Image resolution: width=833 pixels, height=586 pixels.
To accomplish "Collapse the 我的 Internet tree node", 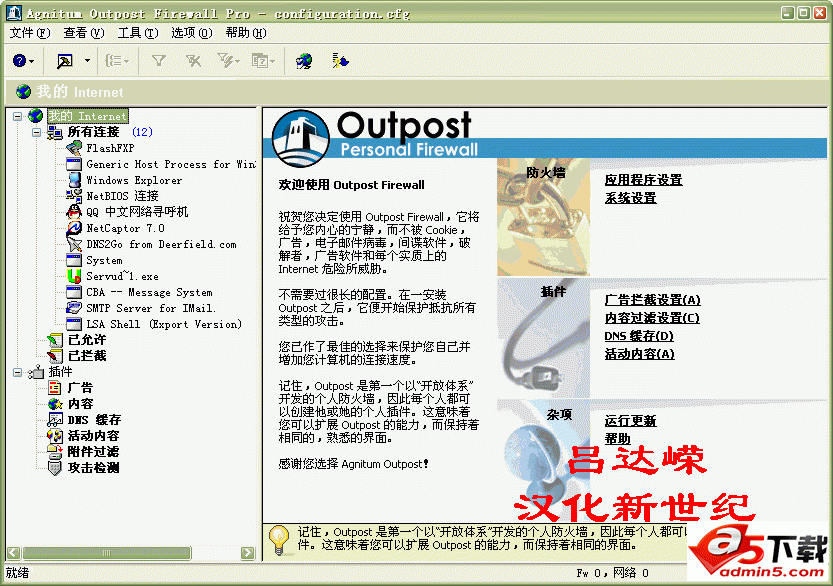I will [18, 116].
